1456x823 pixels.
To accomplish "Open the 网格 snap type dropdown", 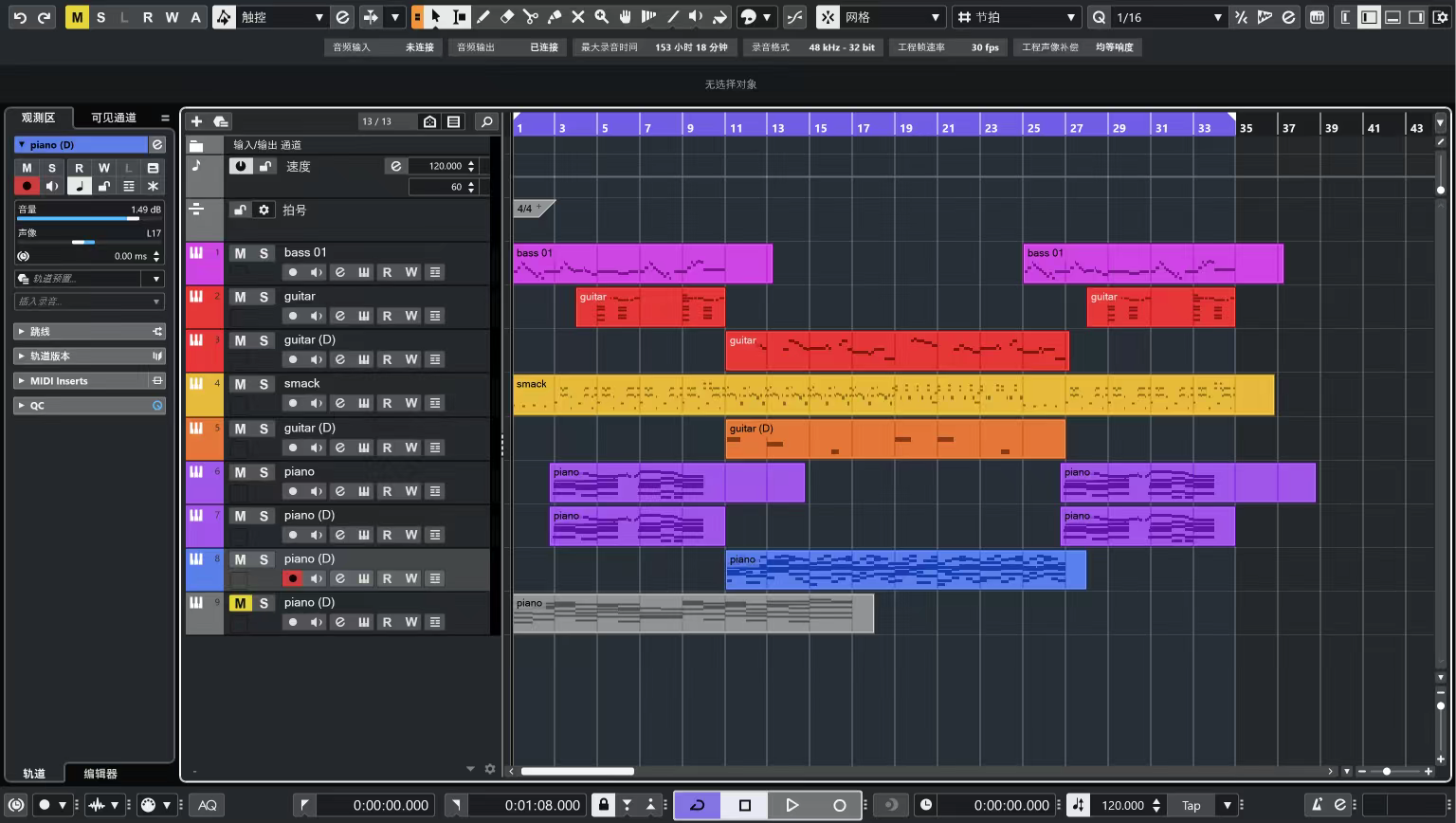I will click(892, 17).
